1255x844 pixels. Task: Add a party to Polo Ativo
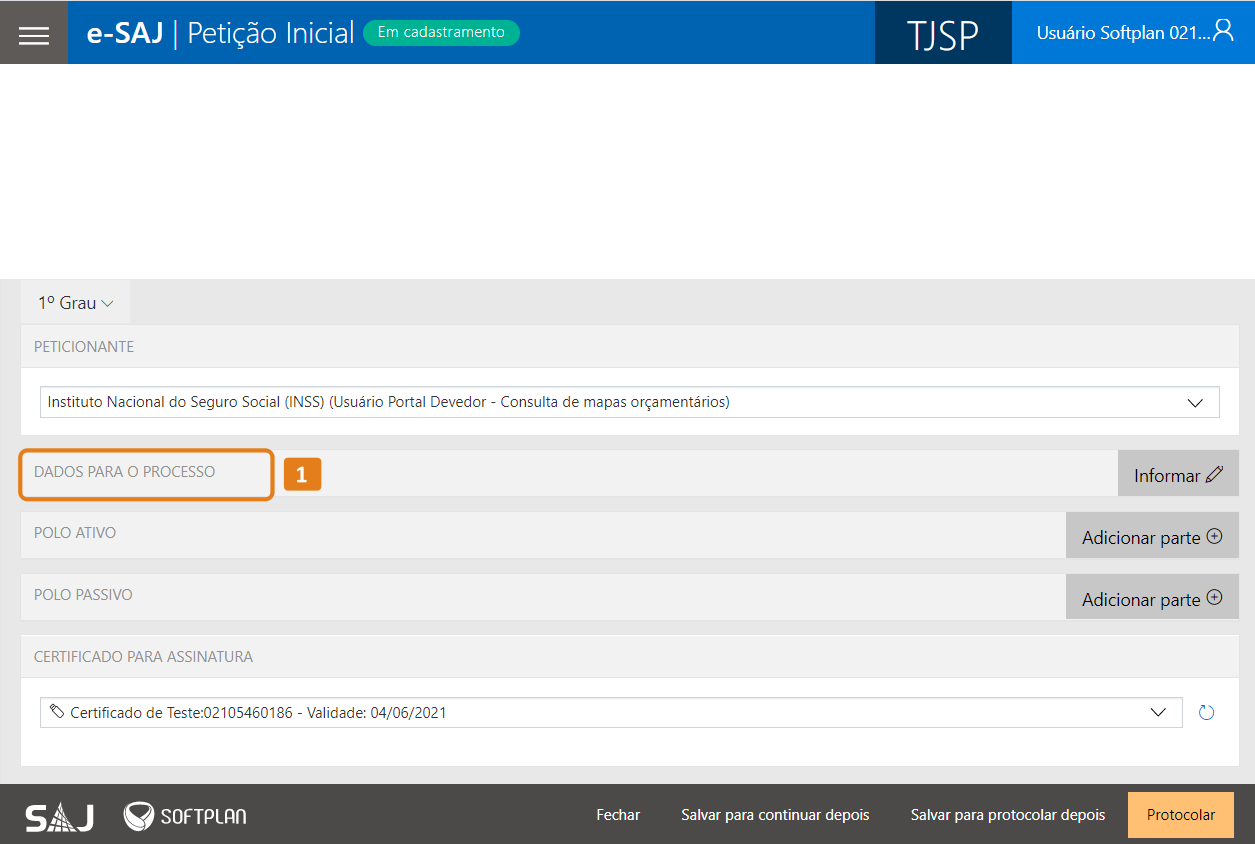[1152, 536]
